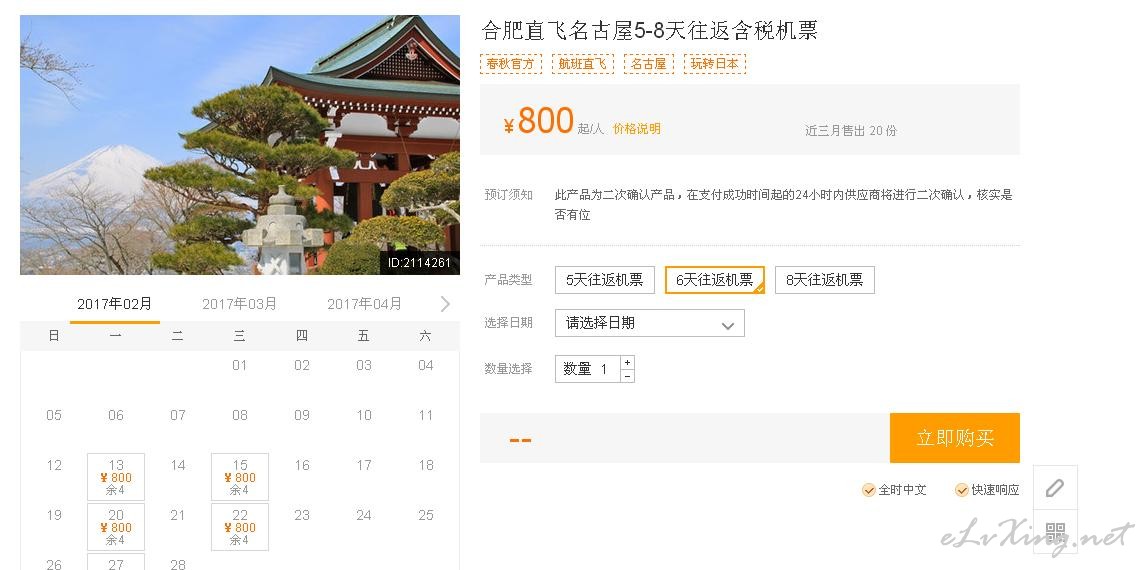Screen dimensions: 1145x570
Task: Click the 玩转日本 tag
Action: click(714, 63)
